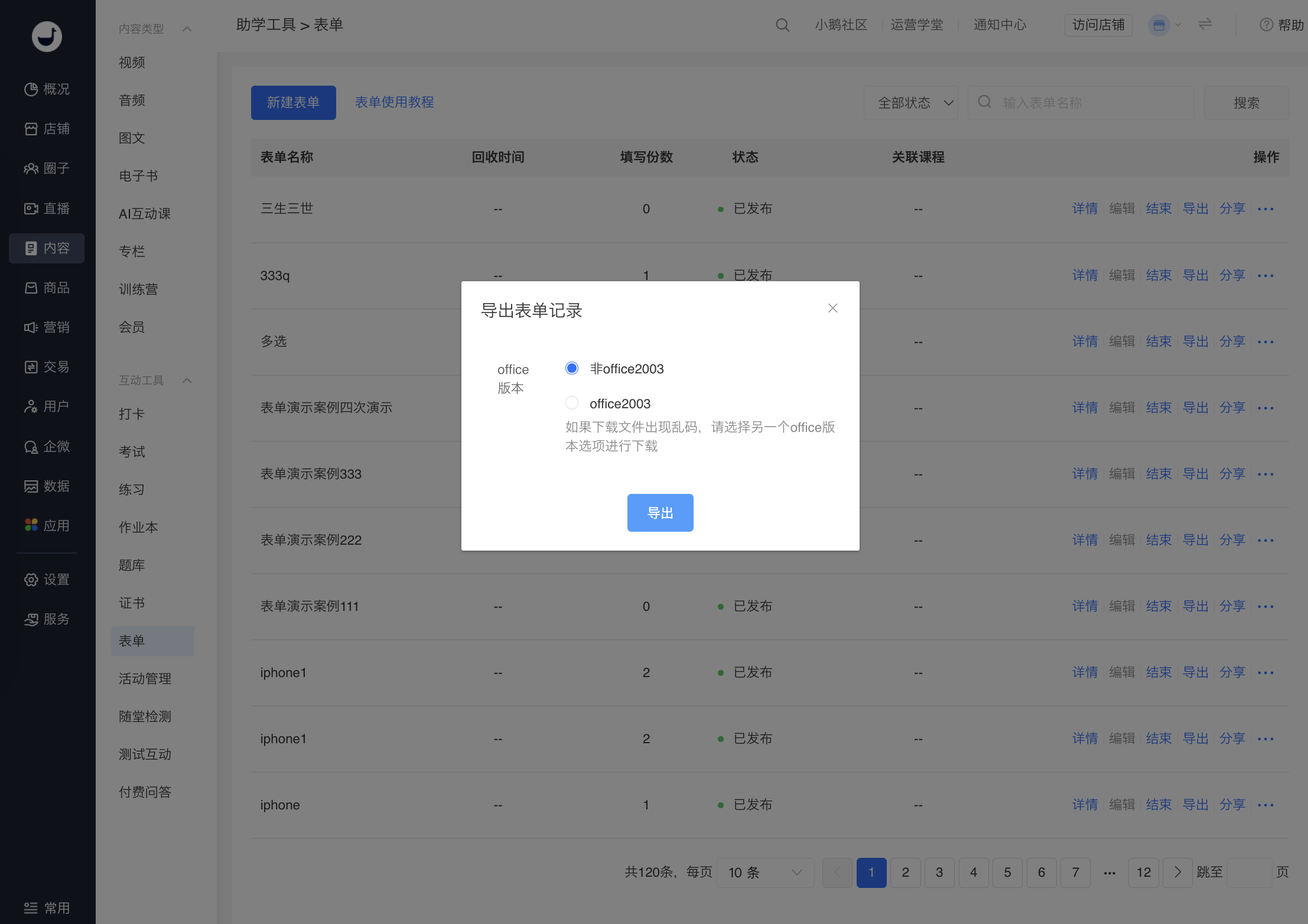Click the 访问店铺 button
Viewport: 1308px width, 924px height.
[x=1098, y=25]
